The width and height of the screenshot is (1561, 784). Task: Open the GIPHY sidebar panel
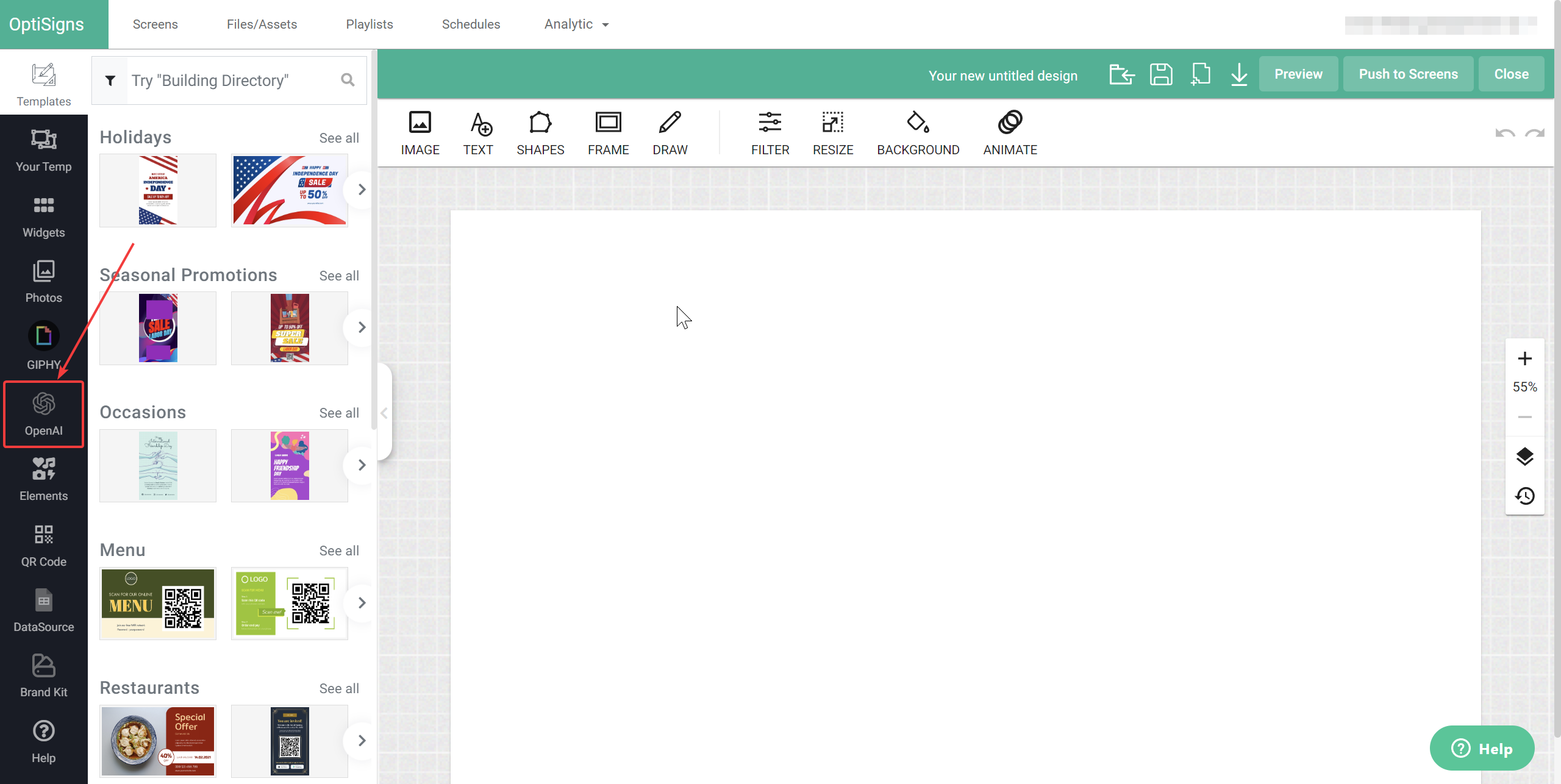click(x=43, y=346)
